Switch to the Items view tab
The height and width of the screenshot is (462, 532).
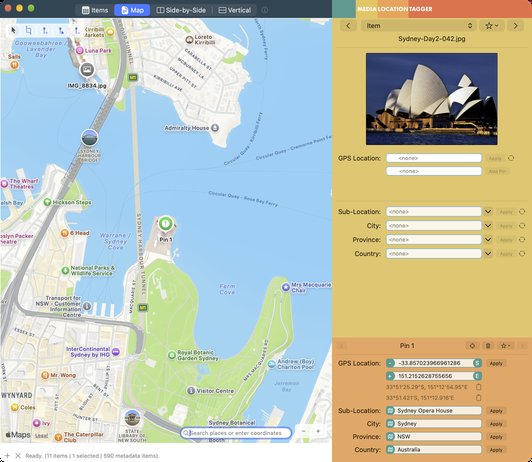(x=95, y=10)
